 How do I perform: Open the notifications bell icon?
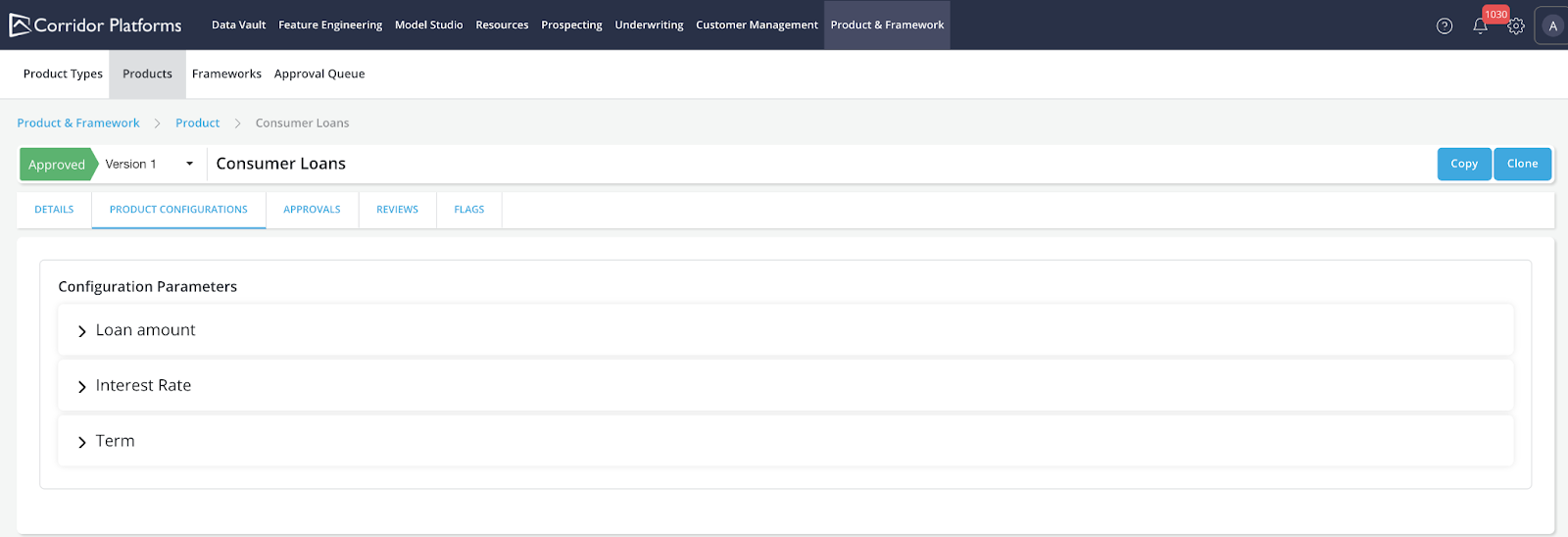click(x=1480, y=26)
